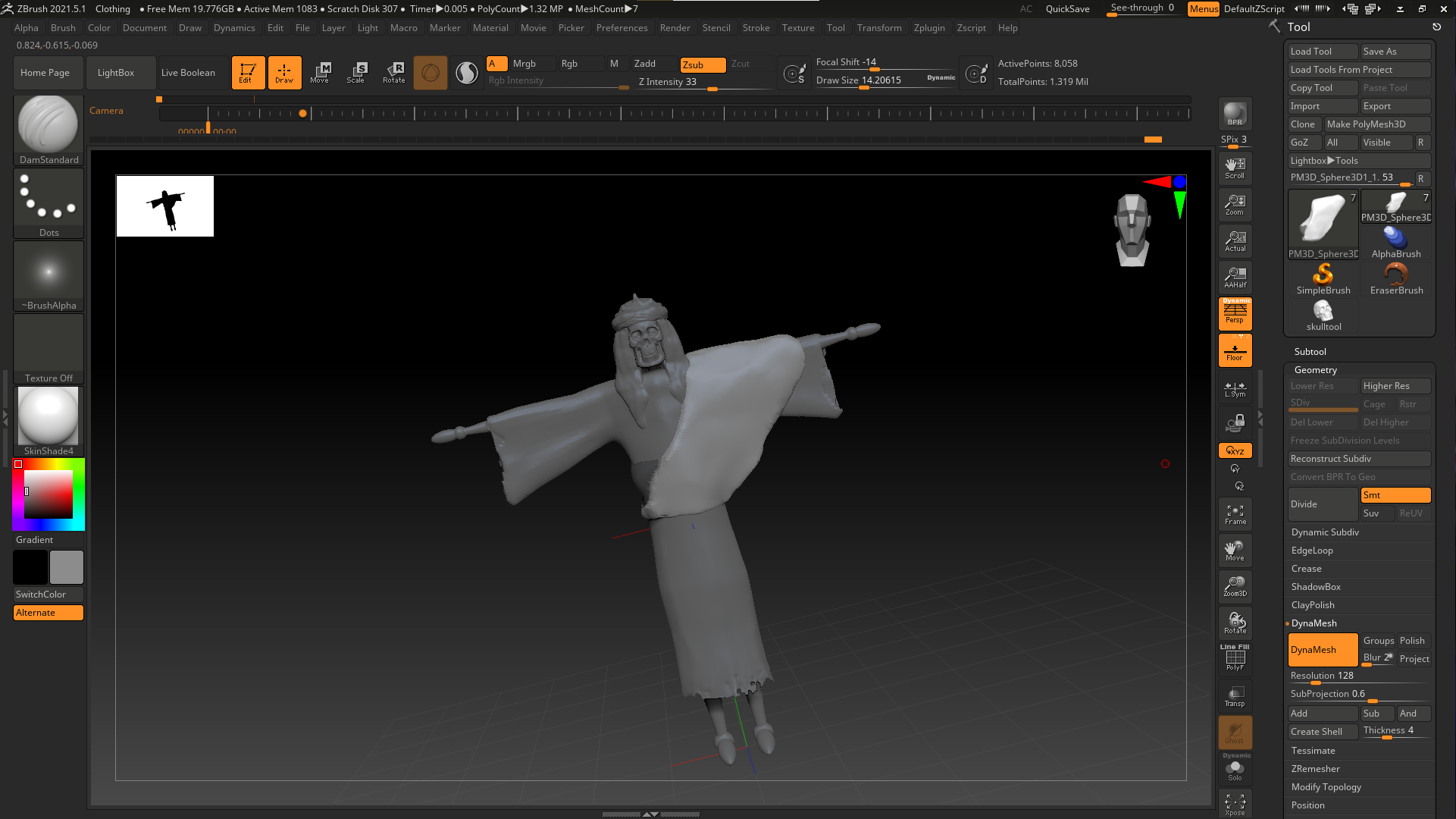The height and width of the screenshot is (819, 1456).
Task: Toggle the Floor grid display
Action: coord(1235,350)
